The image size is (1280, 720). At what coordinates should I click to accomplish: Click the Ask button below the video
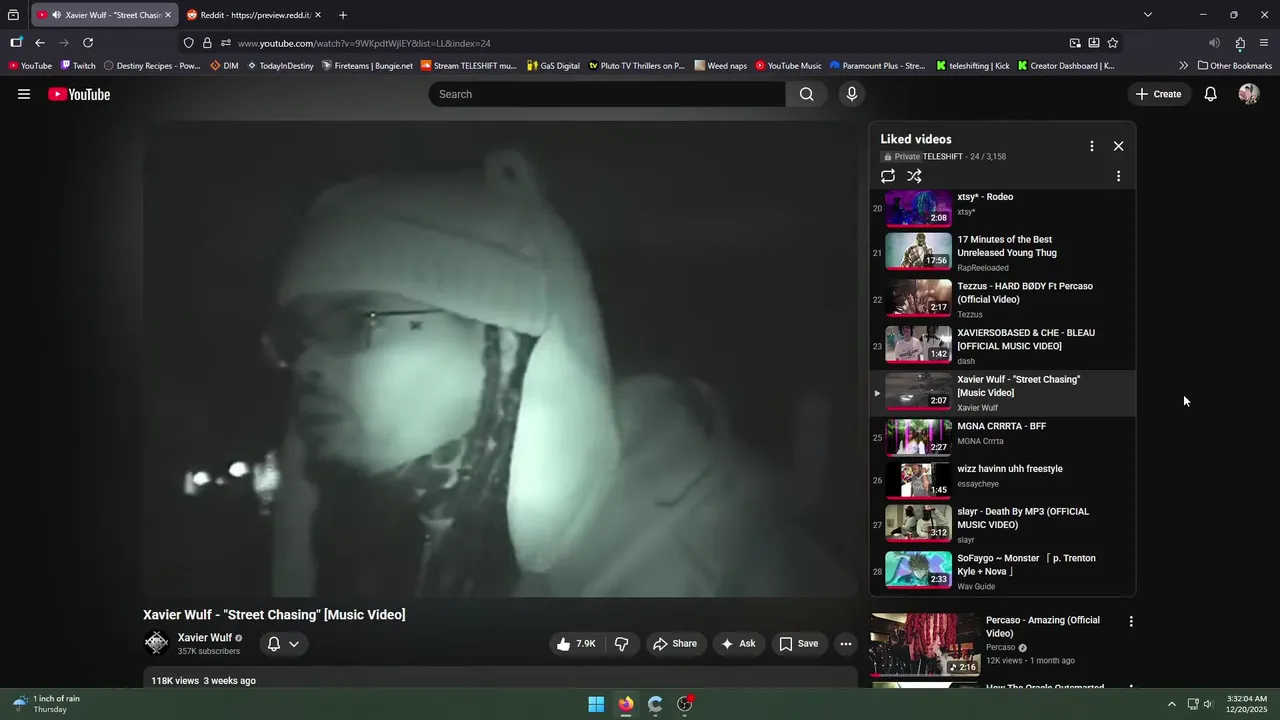coord(738,644)
